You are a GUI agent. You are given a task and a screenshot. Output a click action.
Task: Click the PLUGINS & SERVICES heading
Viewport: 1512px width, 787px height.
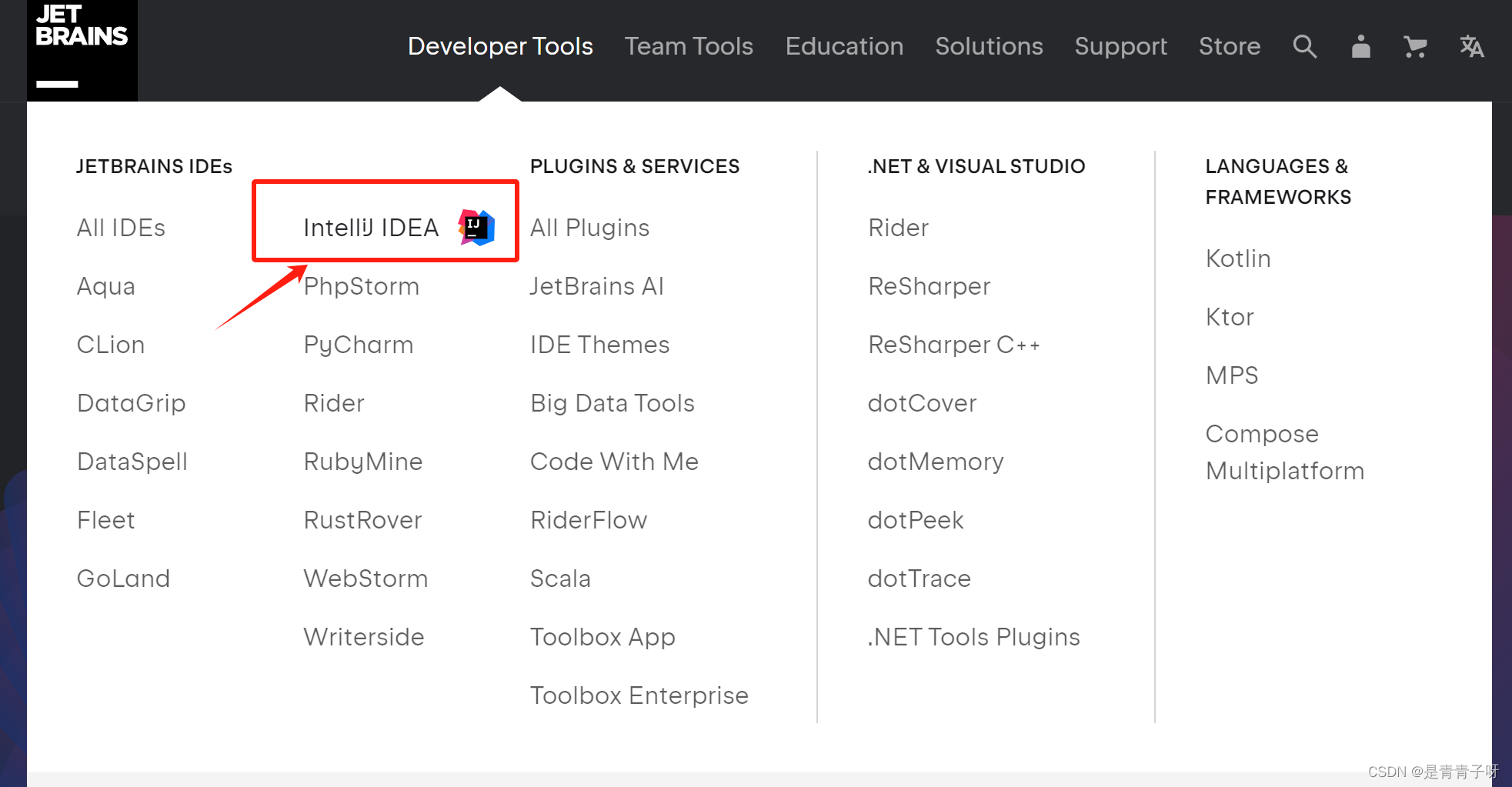pos(635,166)
